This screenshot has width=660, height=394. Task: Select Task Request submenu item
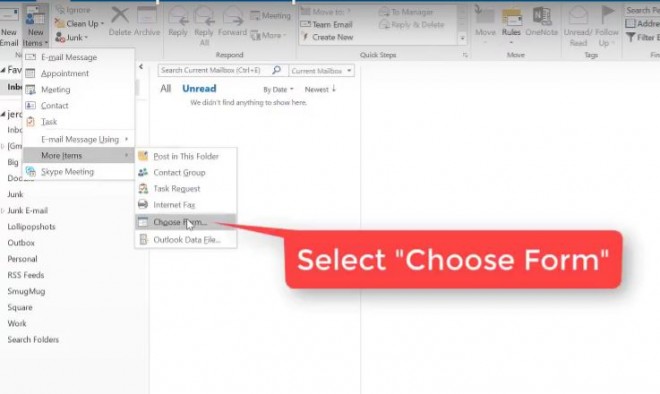click(186, 189)
